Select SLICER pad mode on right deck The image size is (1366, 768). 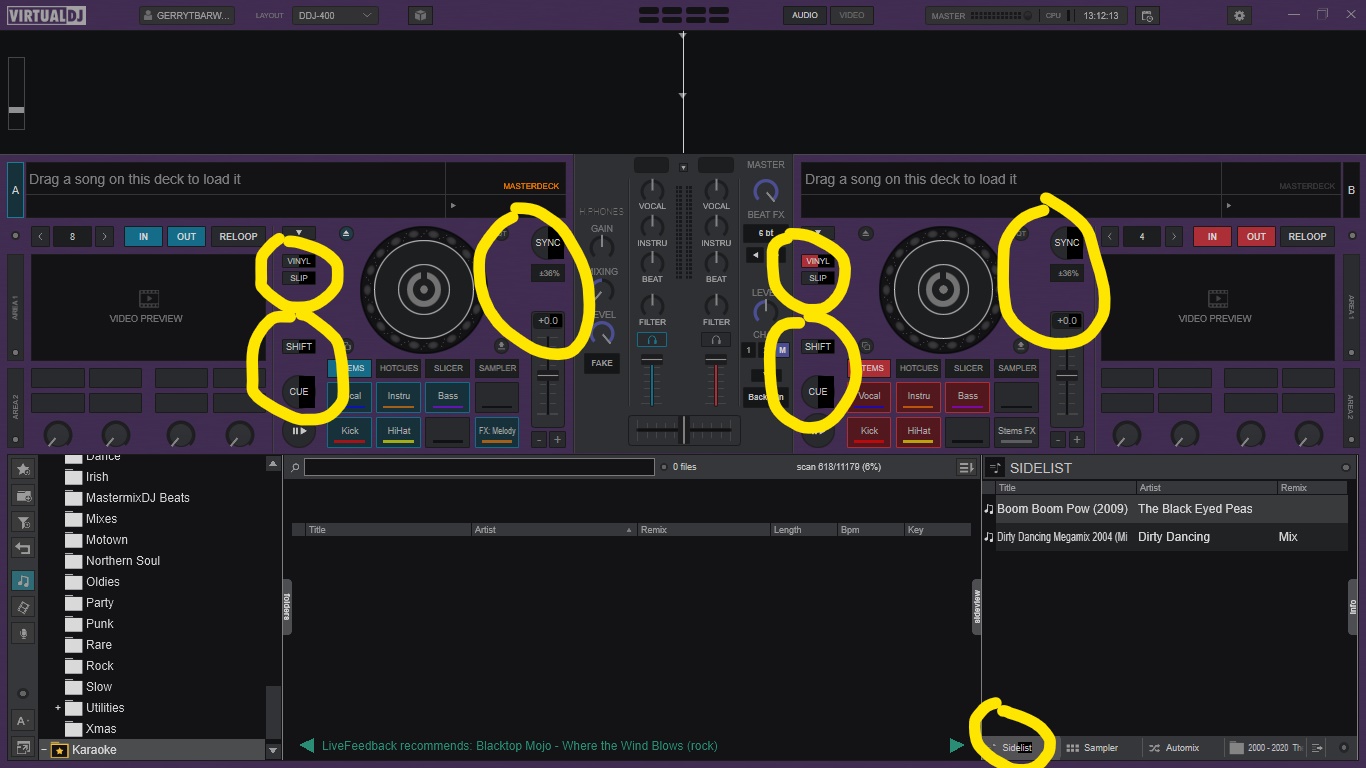pos(968,368)
